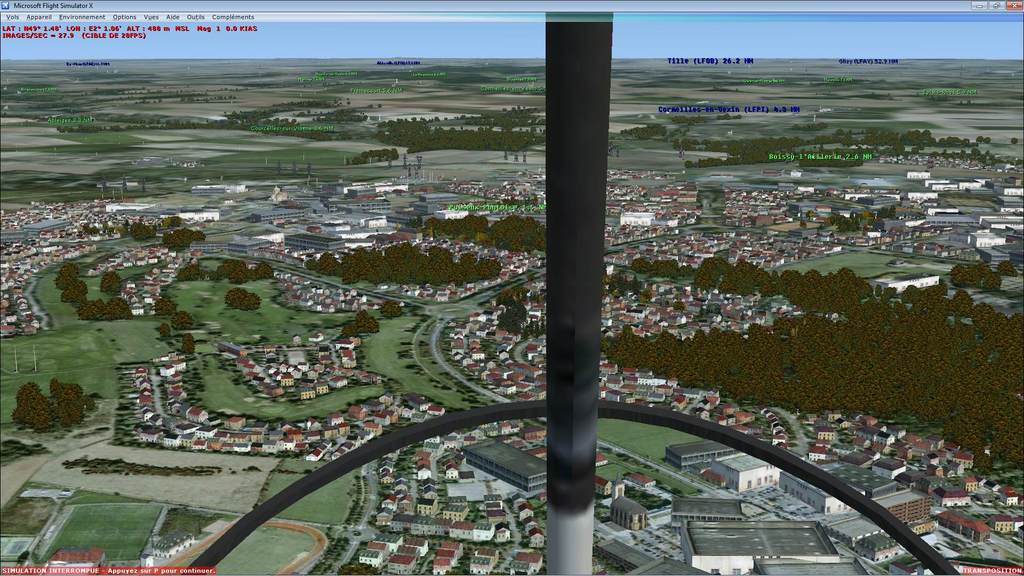Expand the Environnement menu

(82, 17)
